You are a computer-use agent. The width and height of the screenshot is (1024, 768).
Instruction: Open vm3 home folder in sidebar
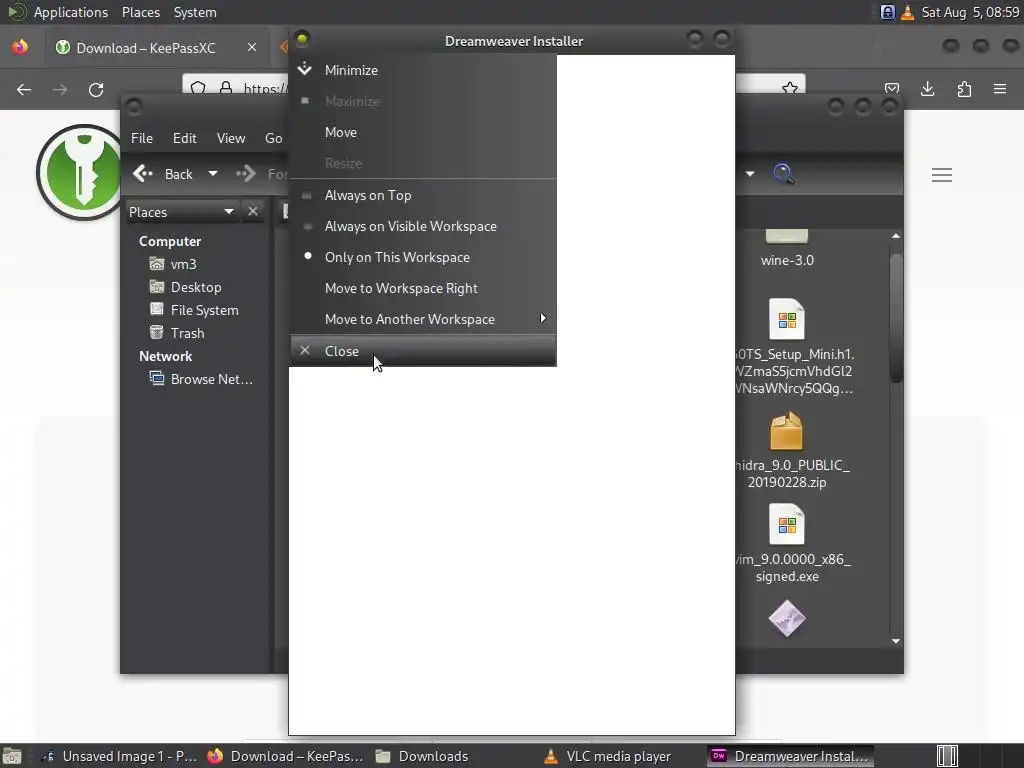tap(173, 264)
